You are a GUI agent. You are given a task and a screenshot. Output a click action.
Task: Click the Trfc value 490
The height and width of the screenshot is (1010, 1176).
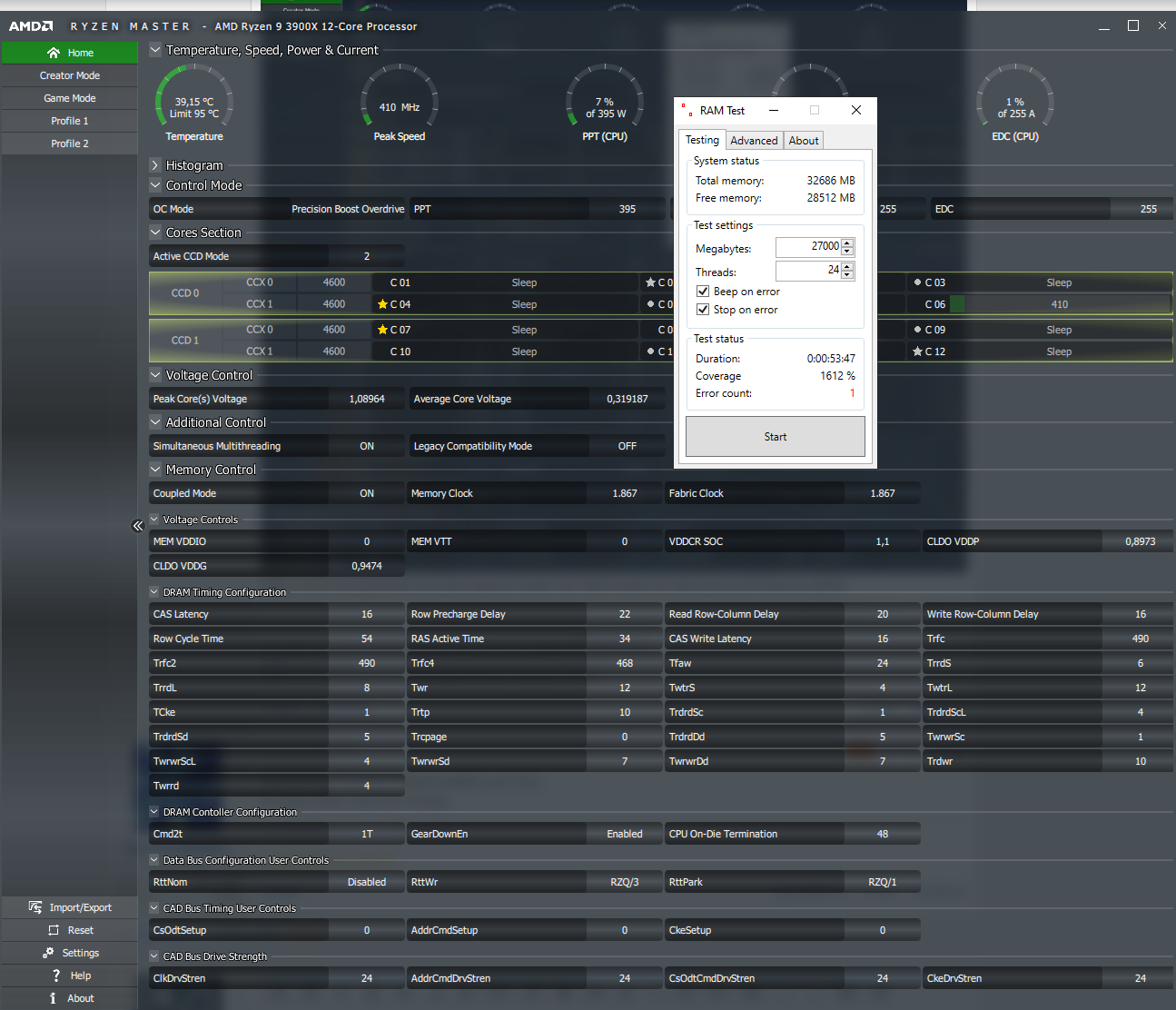[1141, 639]
